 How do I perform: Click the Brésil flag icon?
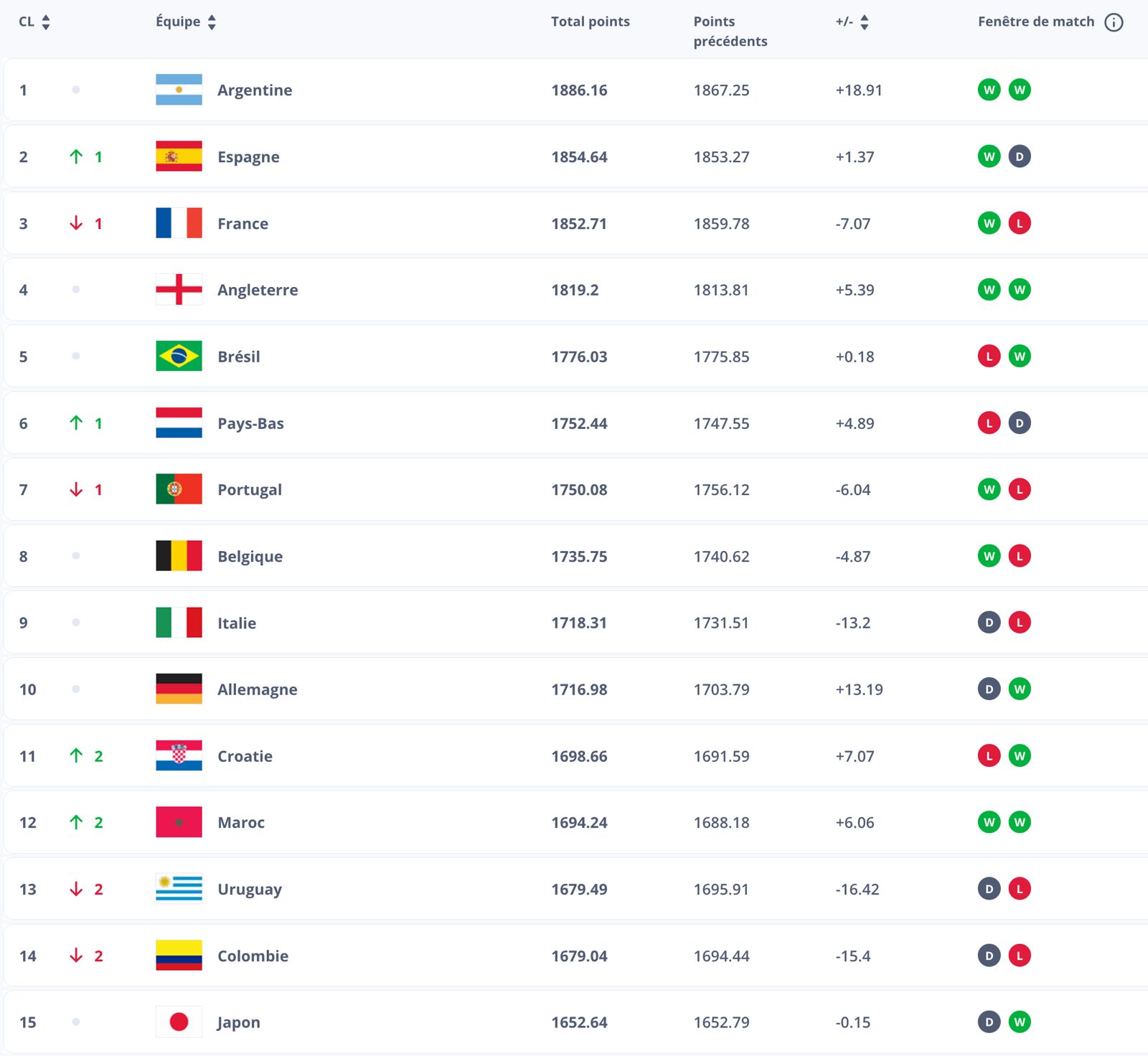coord(179,356)
